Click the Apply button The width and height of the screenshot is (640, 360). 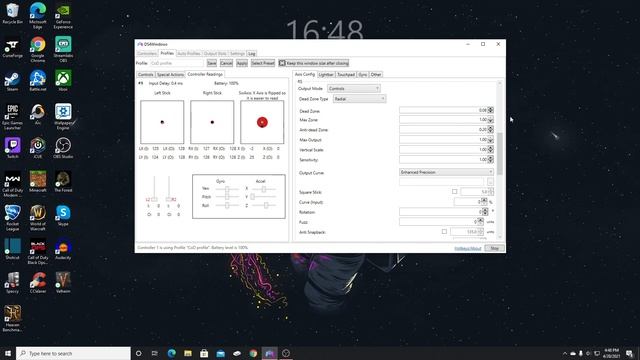coord(242,63)
